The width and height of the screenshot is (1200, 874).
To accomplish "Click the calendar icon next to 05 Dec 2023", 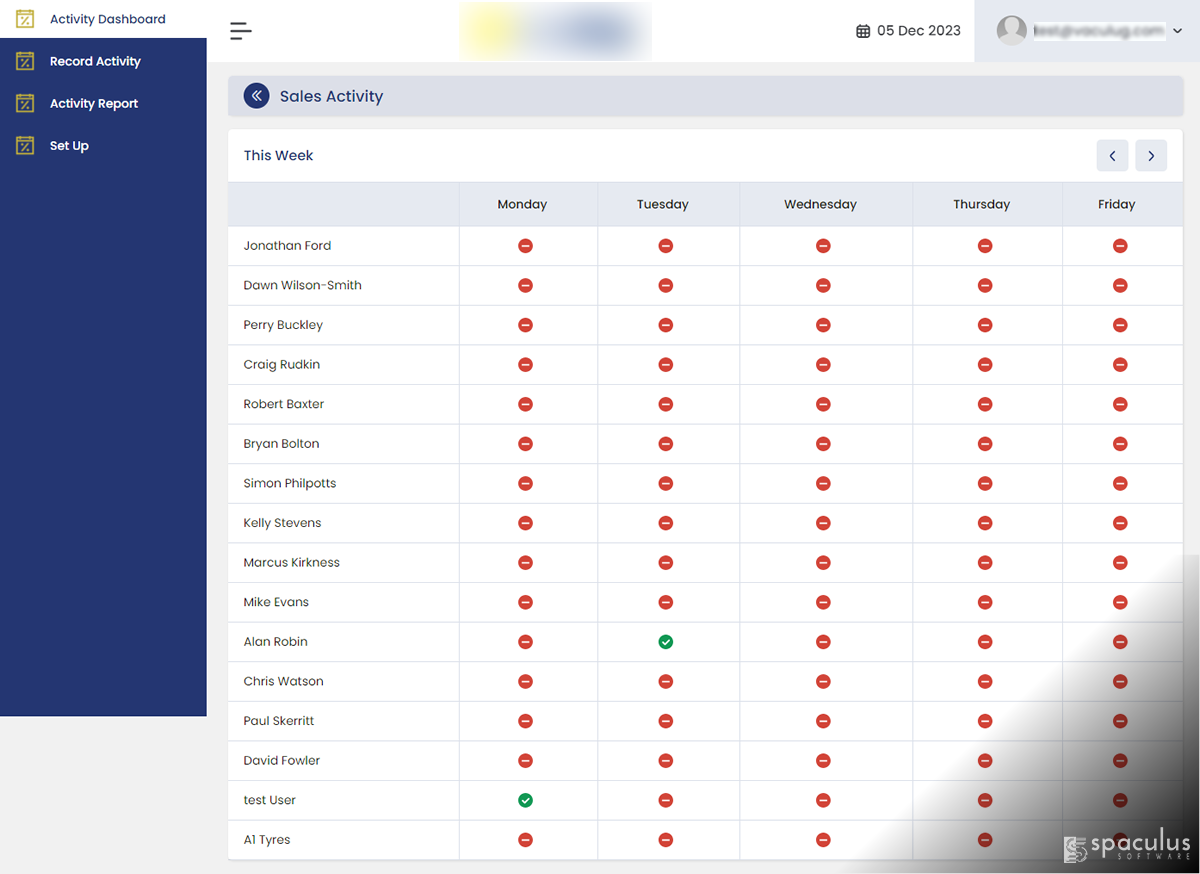I will (863, 31).
